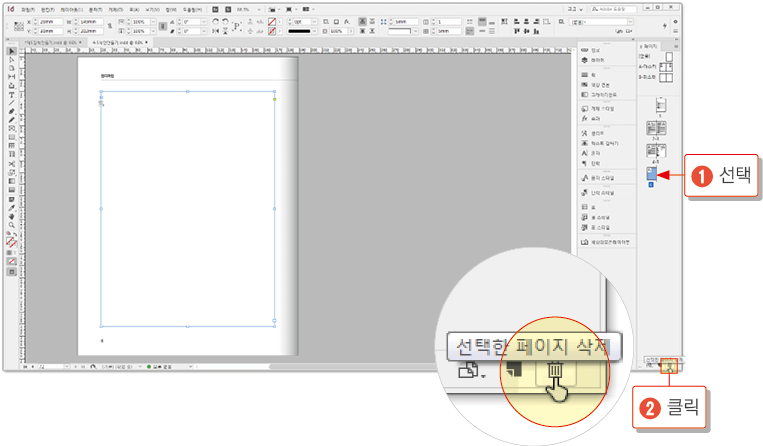The width and height of the screenshot is (763, 446).
Task: Click the Adobe Stock search field
Action: [614, 9]
